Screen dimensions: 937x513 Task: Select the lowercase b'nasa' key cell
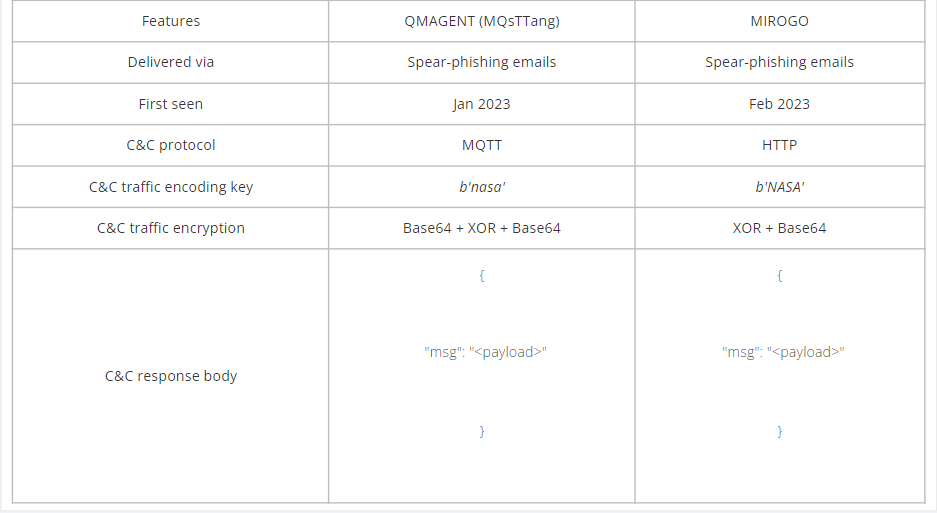(482, 187)
